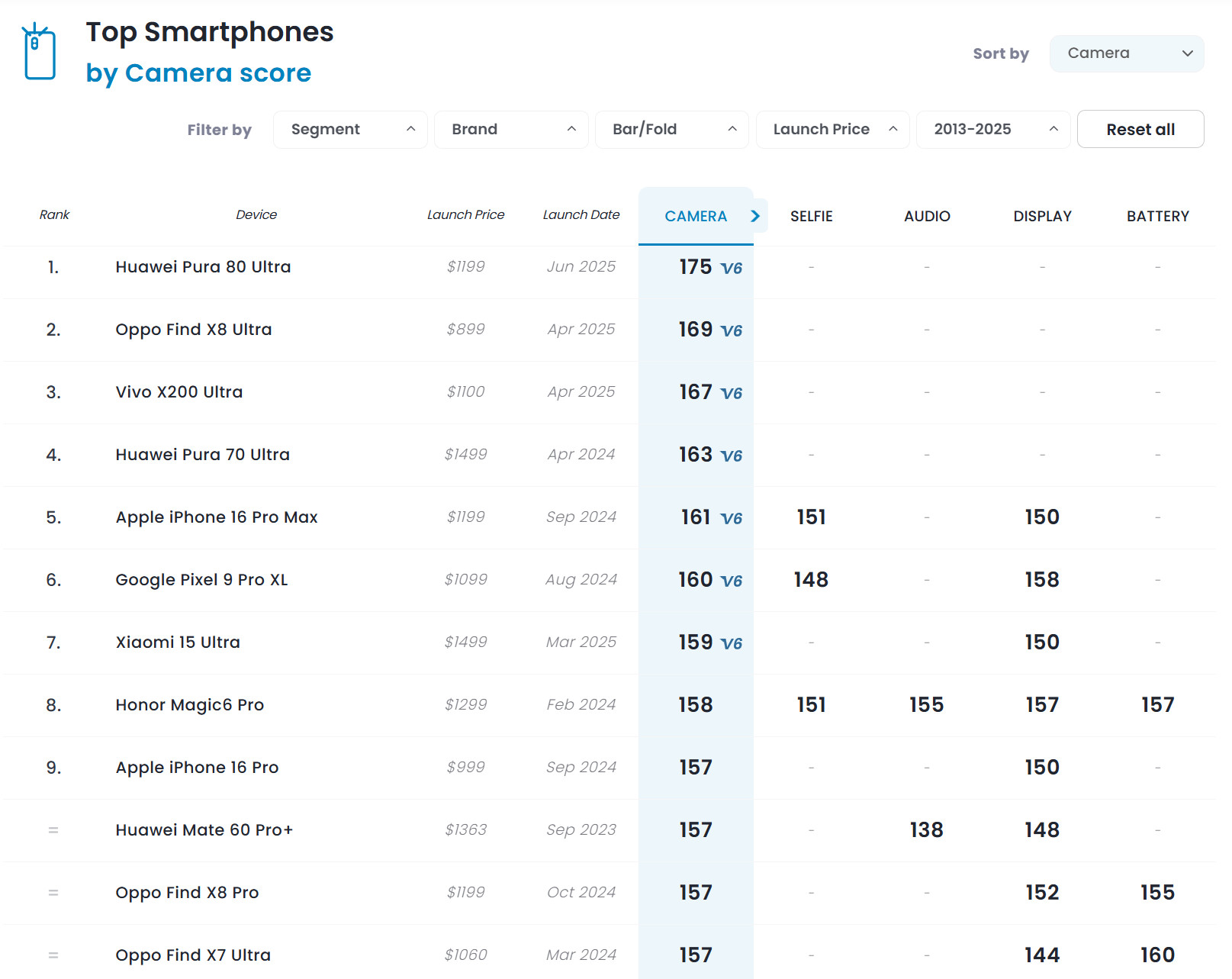The image size is (1232, 979).
Task: Click launch date Feb 2024
Action: click(581, 705)
